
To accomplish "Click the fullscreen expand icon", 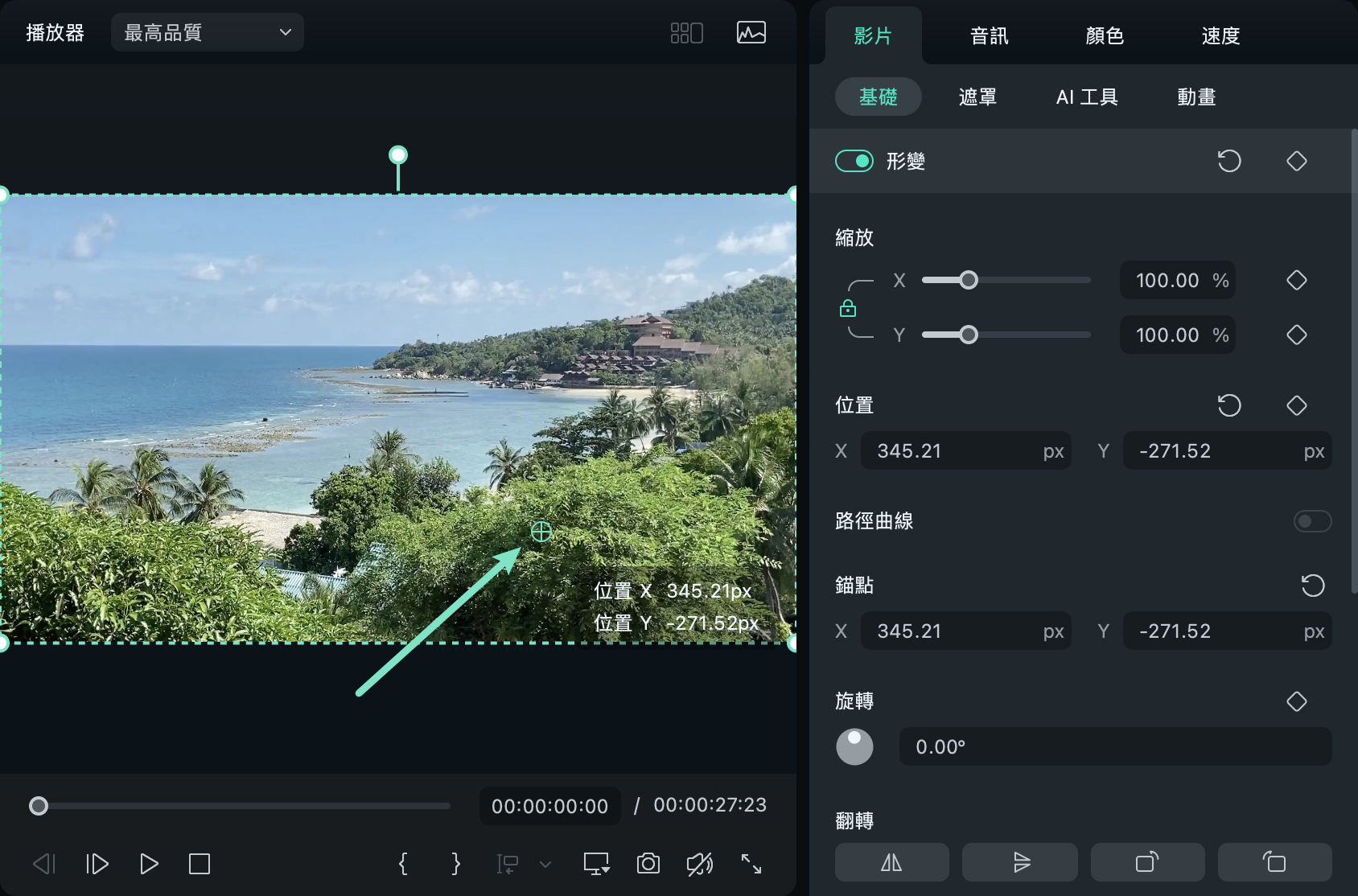I will (x=751, y=864).
